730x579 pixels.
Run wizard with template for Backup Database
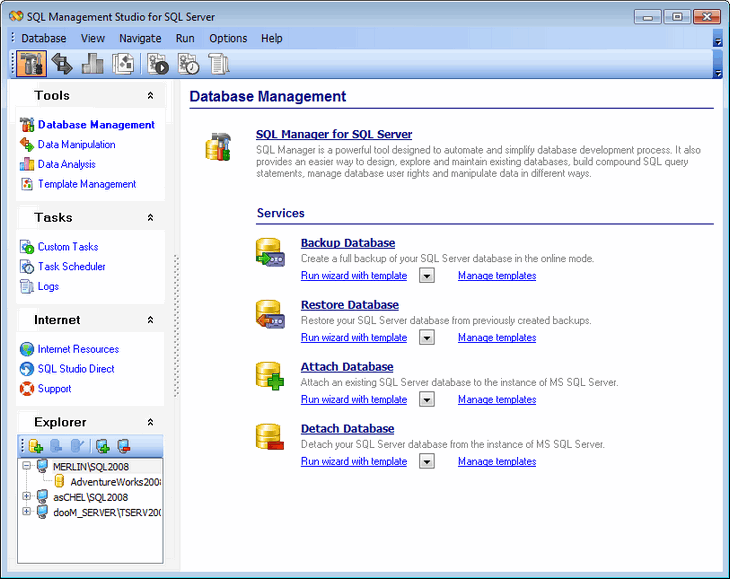click(354, 276)
